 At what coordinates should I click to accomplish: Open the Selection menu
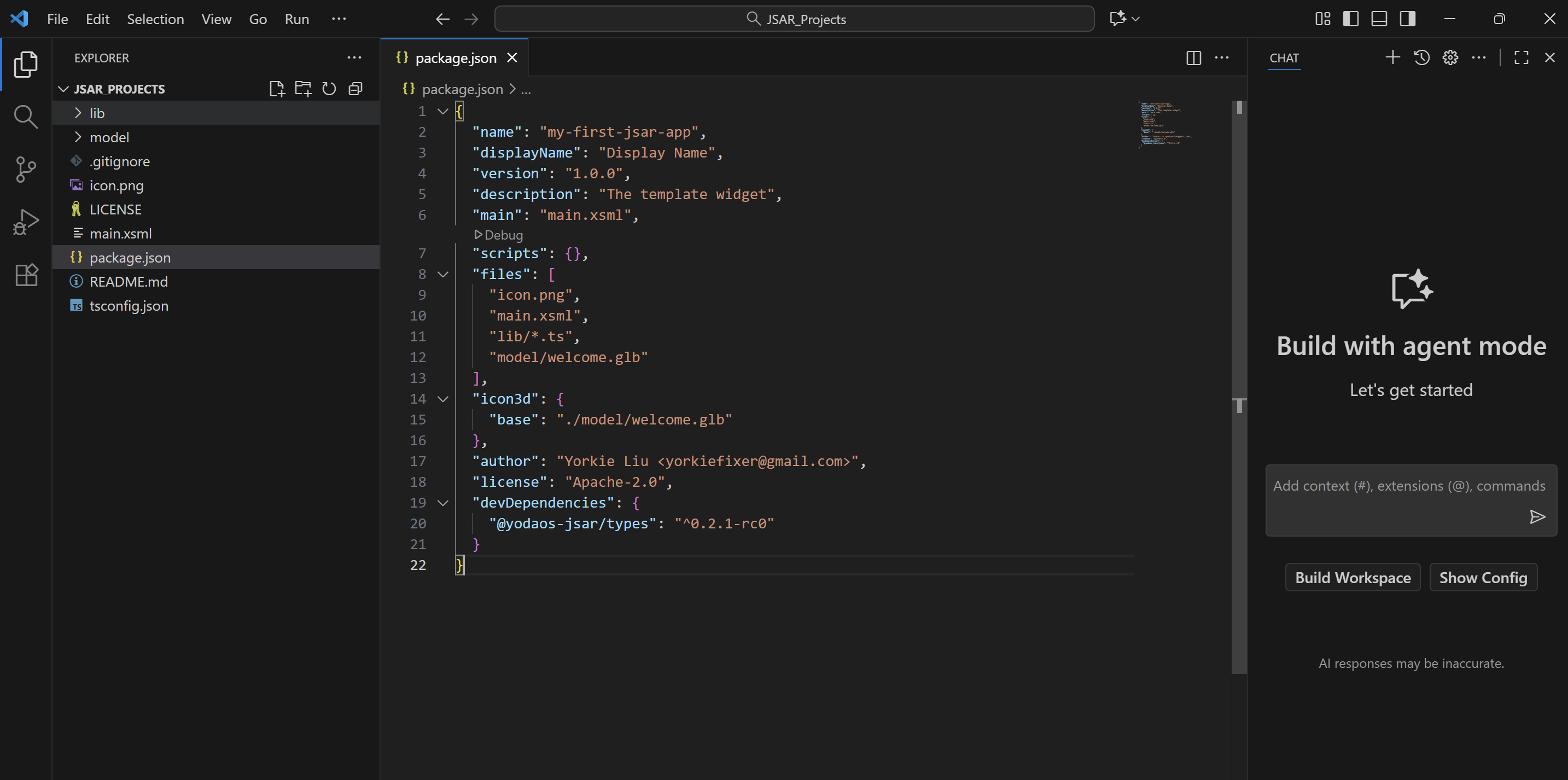coord(155,19)
